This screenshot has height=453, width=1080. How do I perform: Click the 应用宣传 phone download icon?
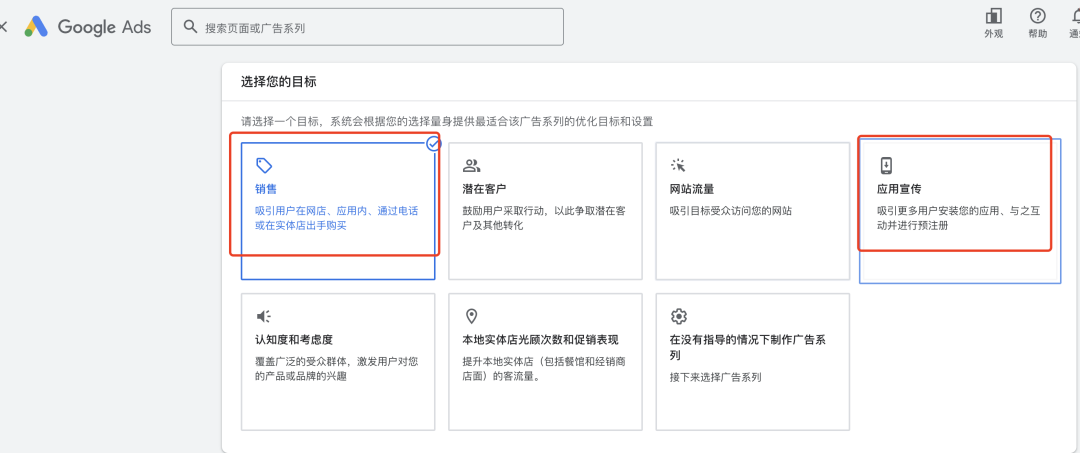pyautogui.click(x=886, y=165)
